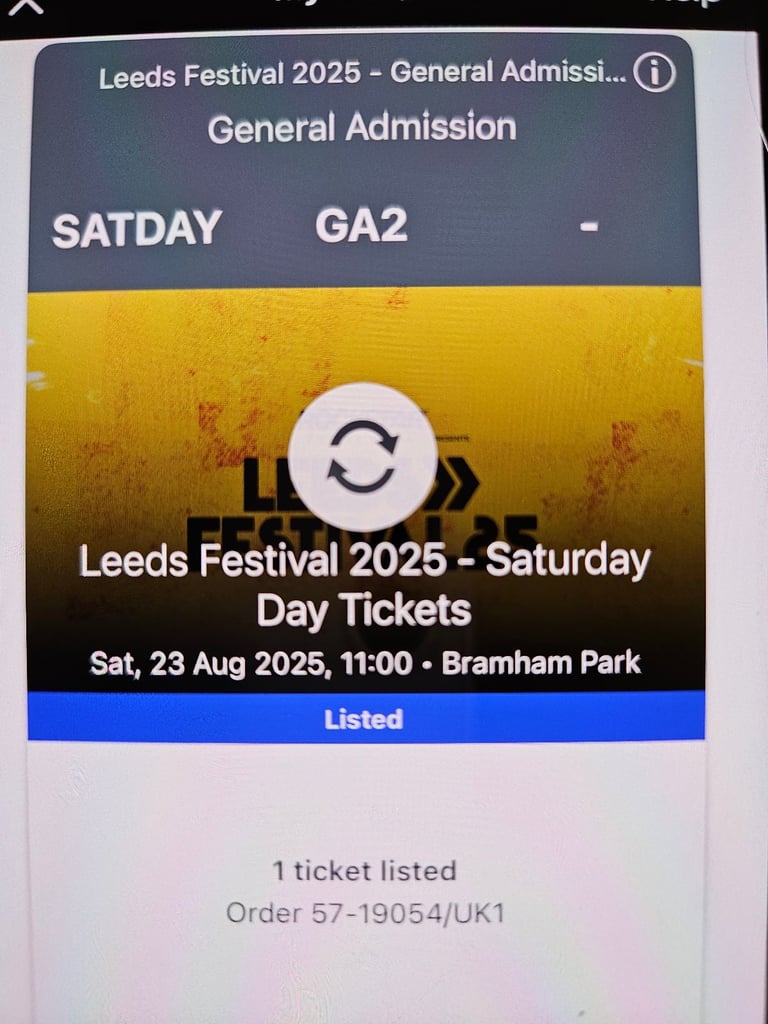Viewport: 768px width, 1024px height.
Task: Tap the GA2 row value
Action: tap(361, 225)
